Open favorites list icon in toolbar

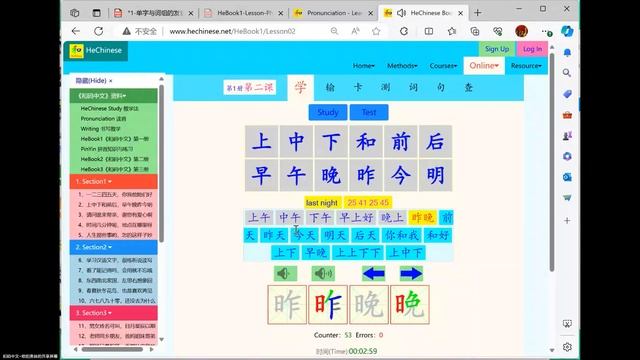click(451, 31)
